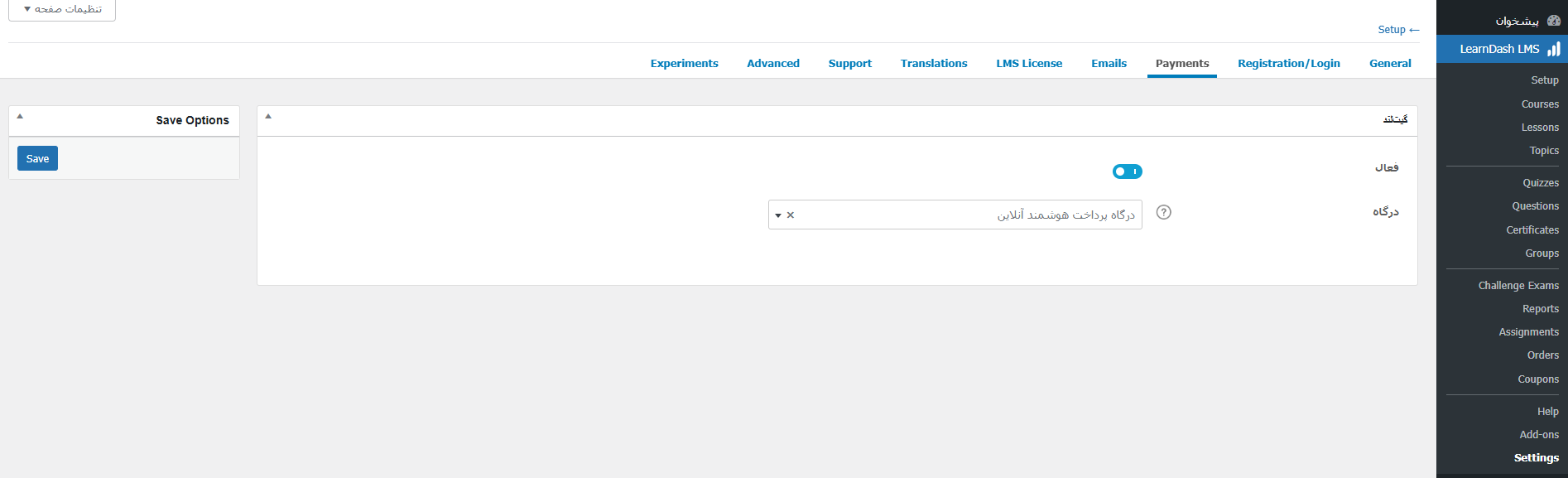Open the Experiments tab
The image size is (1568, 478).
coord(685,63)
